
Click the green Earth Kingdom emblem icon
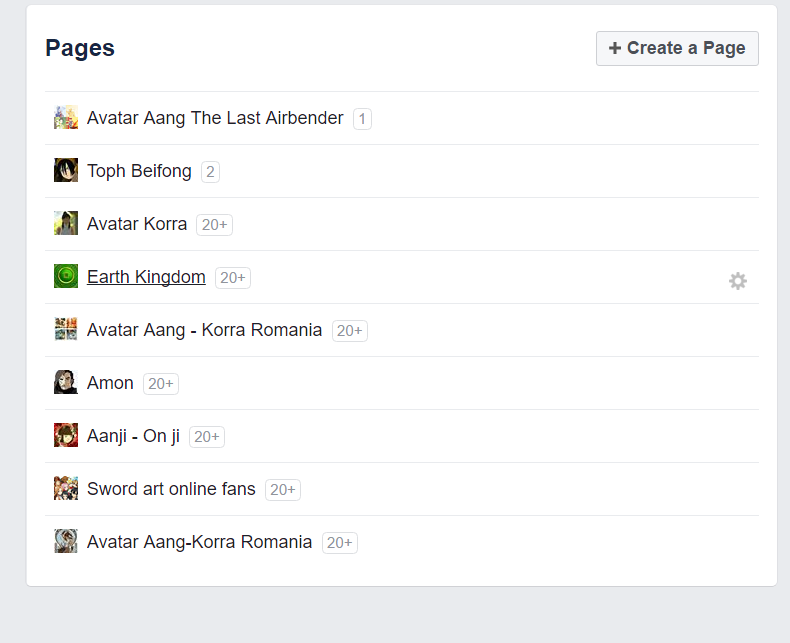[66, 277]
